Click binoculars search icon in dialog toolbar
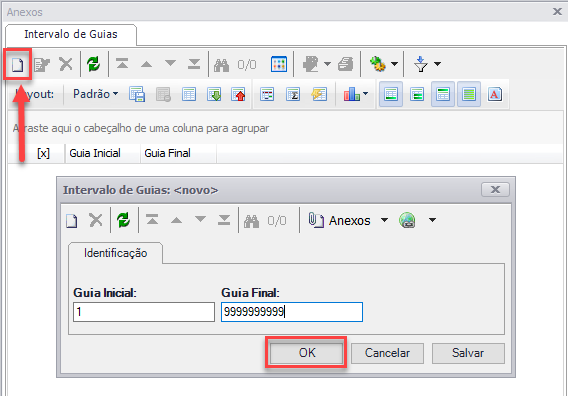The image size is (568, 396). click(251, 221)
